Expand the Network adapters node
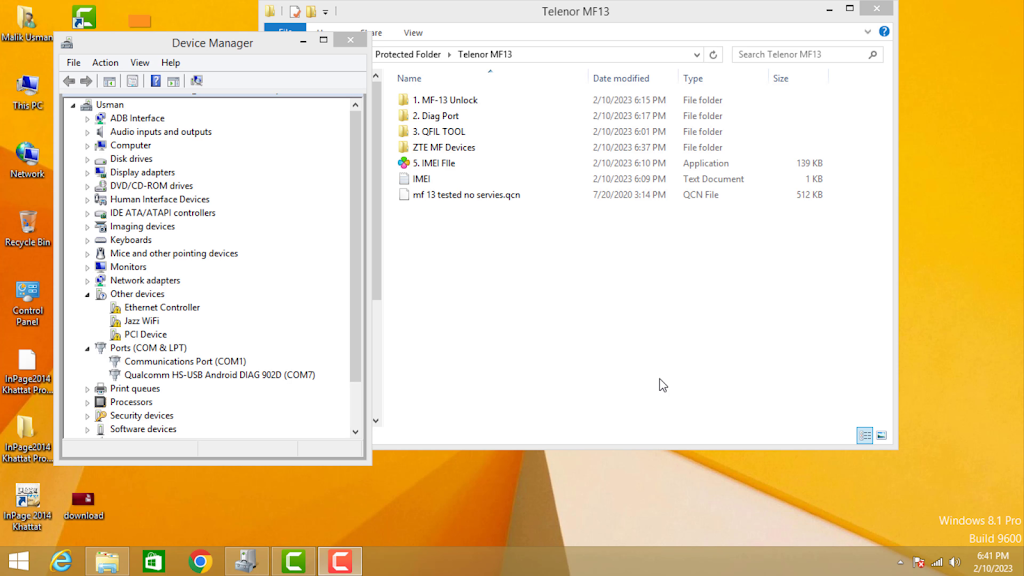 (87, 281)
